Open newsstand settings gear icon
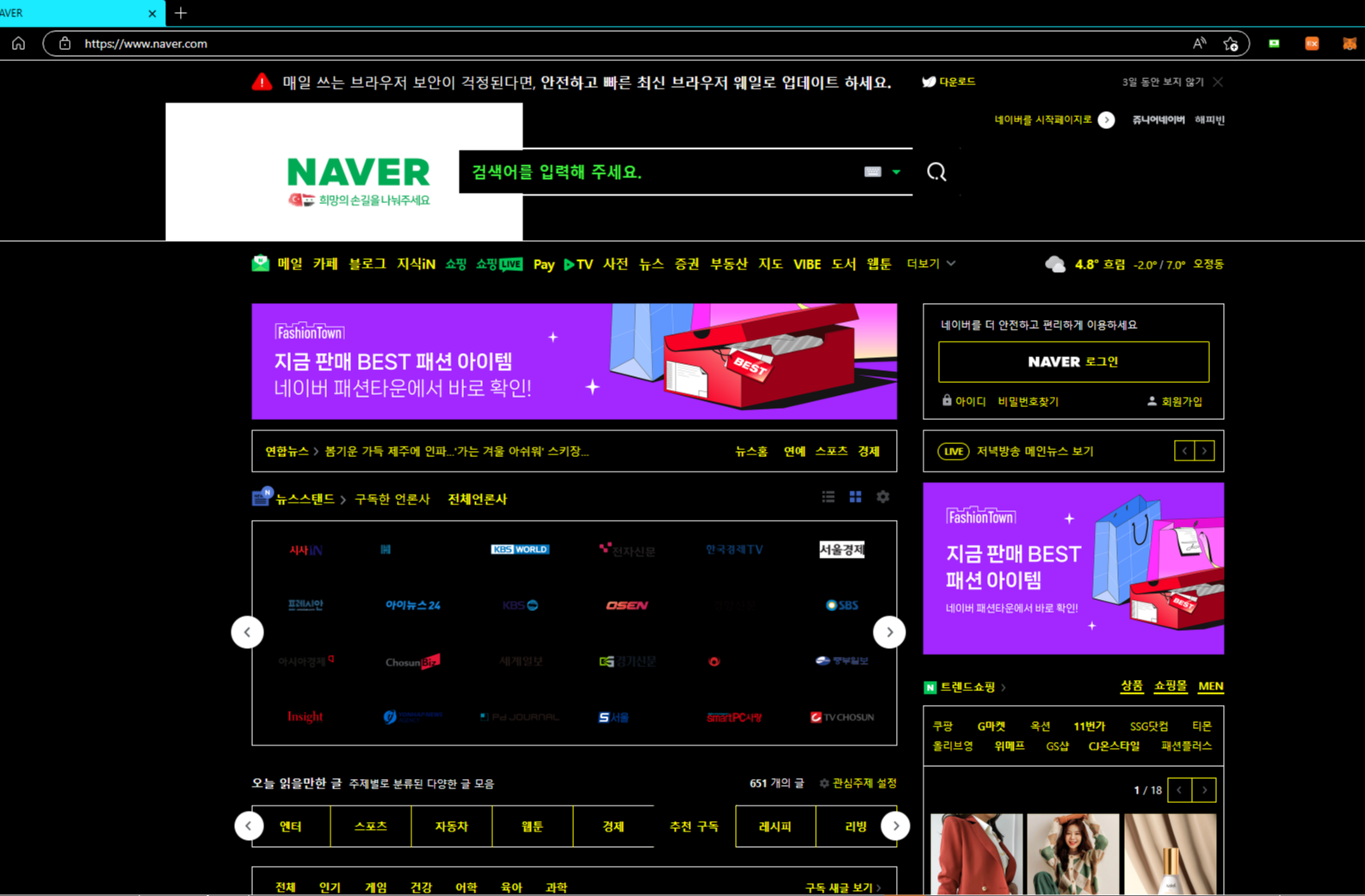 [883, 497]
